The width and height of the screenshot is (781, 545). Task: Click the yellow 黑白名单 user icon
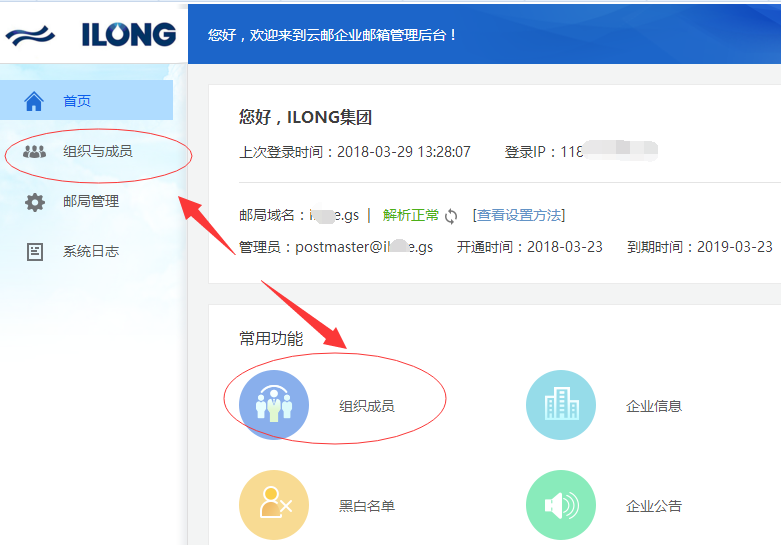coord(274,505)
